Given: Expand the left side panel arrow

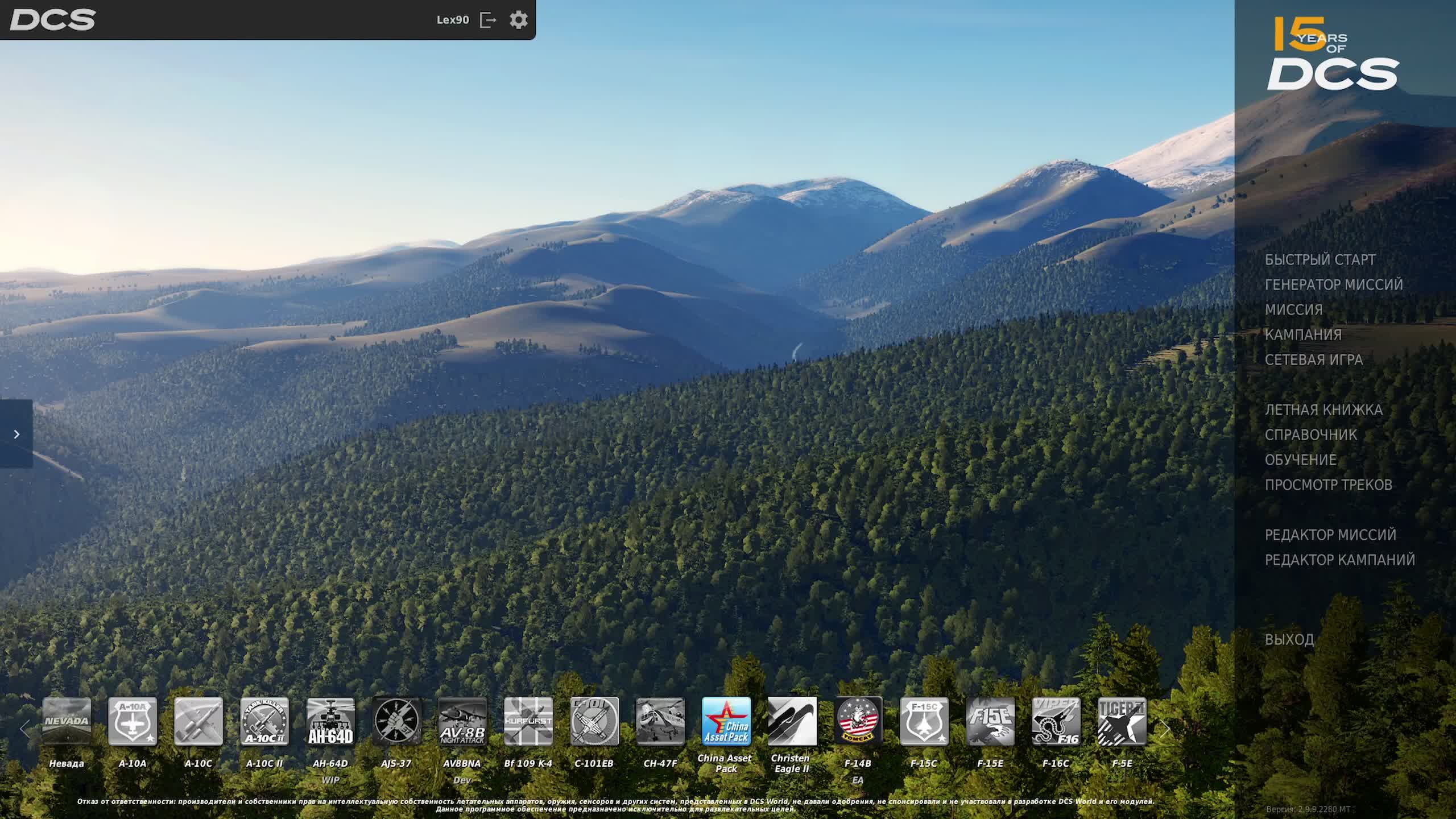Looking at the screenshot, I should click(16, 434).
